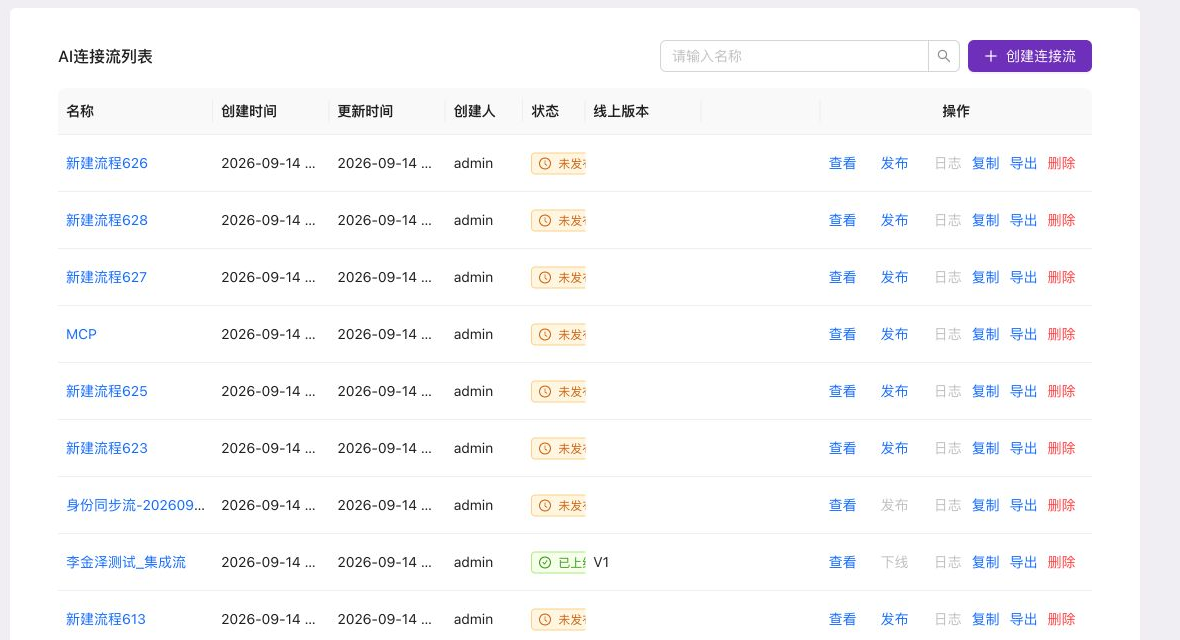The width and height of the screenshot is (1180, 640).
Task: Click 复制 for the 身份同步流 row
Action: point(986,505)
